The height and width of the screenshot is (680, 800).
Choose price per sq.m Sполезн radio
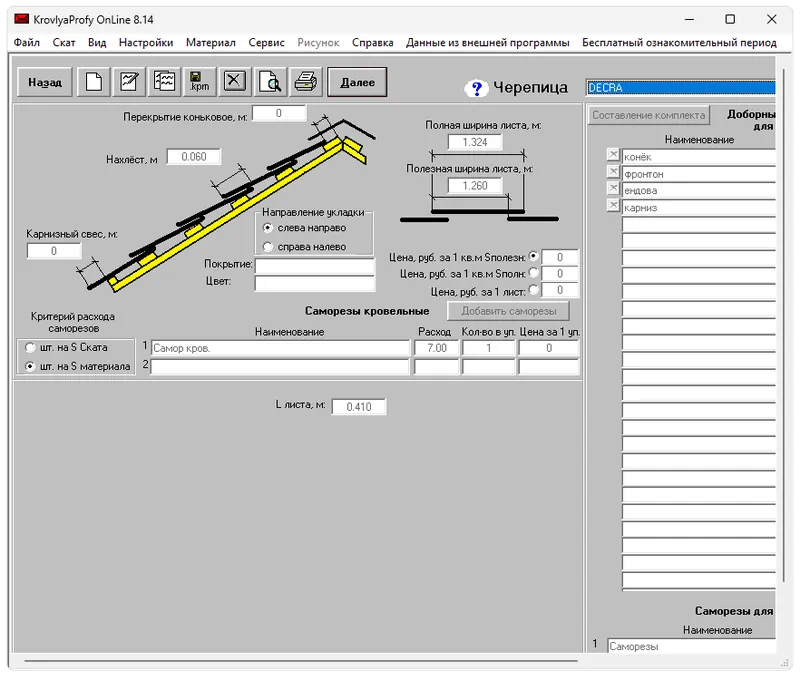coord(533,256)
